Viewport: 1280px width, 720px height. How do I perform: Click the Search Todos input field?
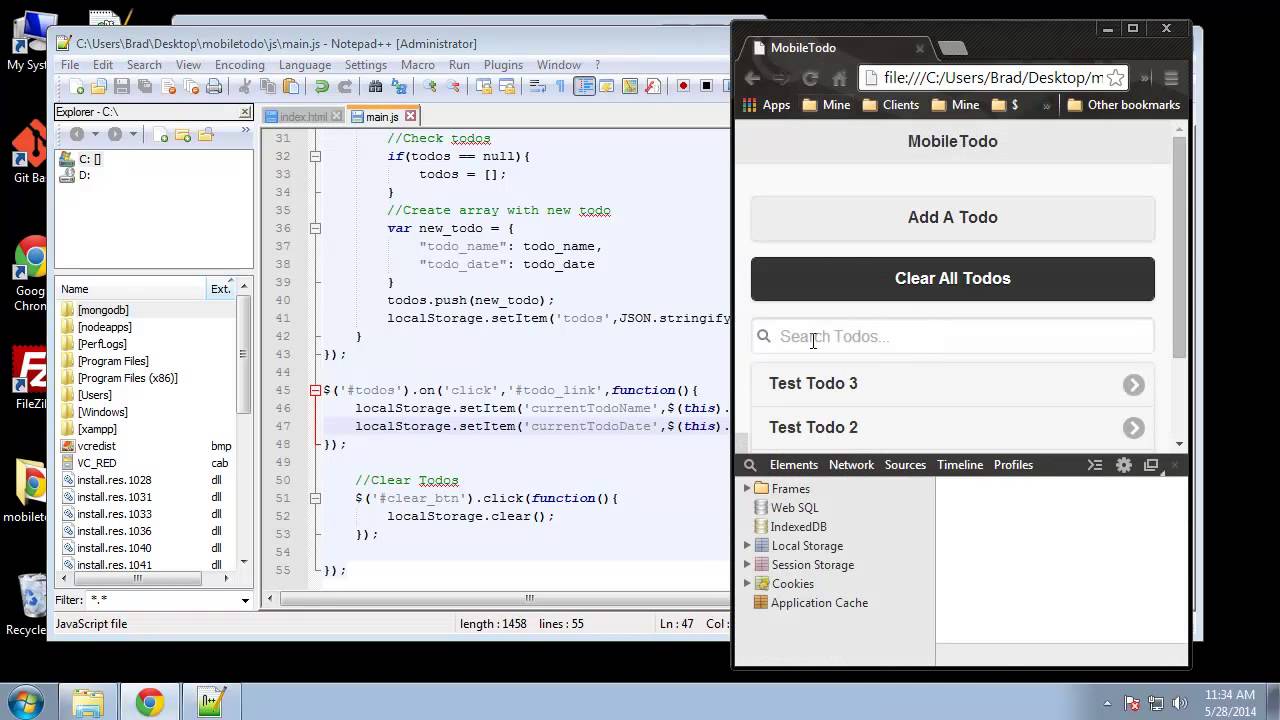953,337
